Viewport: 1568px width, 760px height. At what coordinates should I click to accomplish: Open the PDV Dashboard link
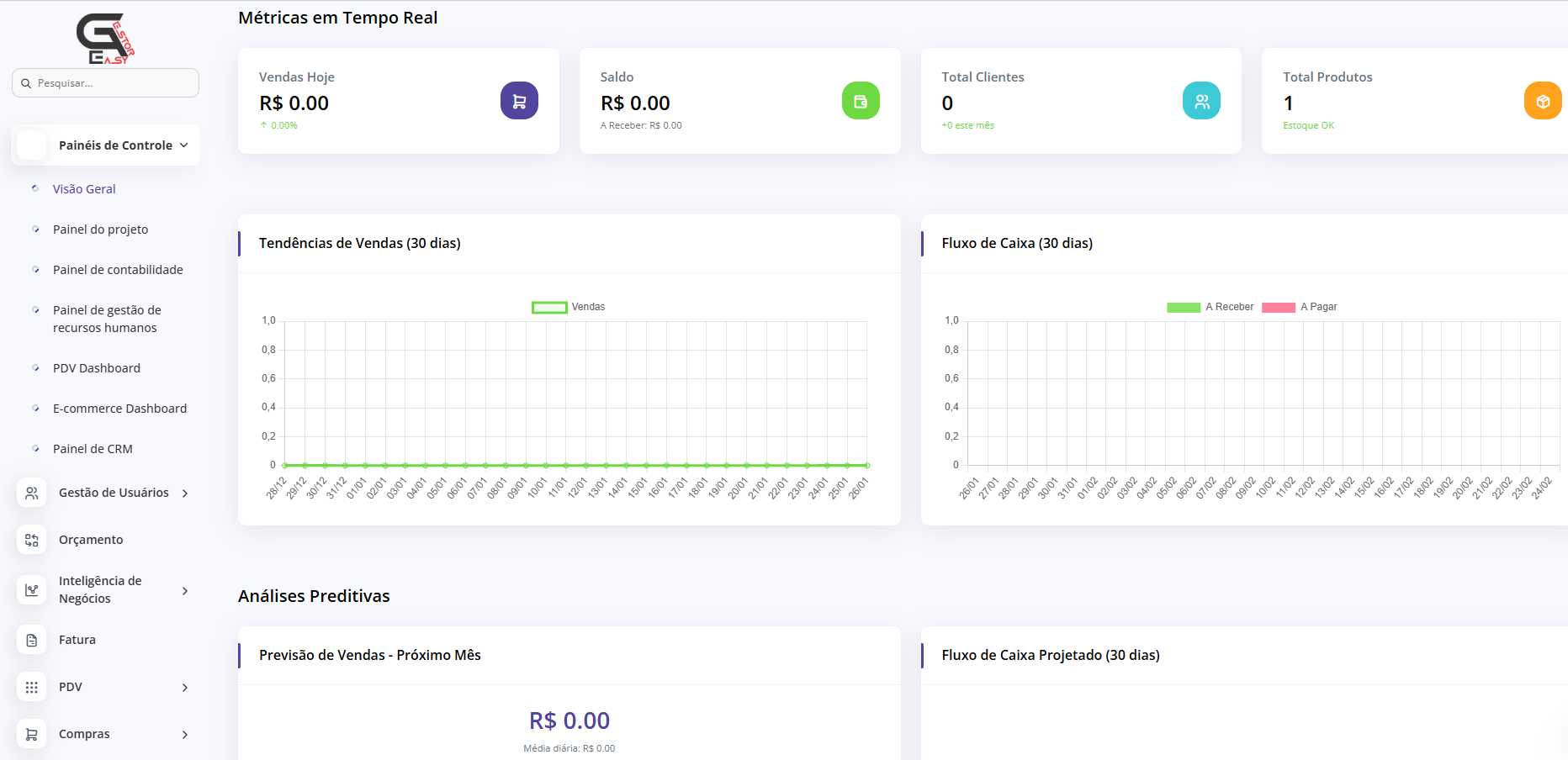pos(97,368)
